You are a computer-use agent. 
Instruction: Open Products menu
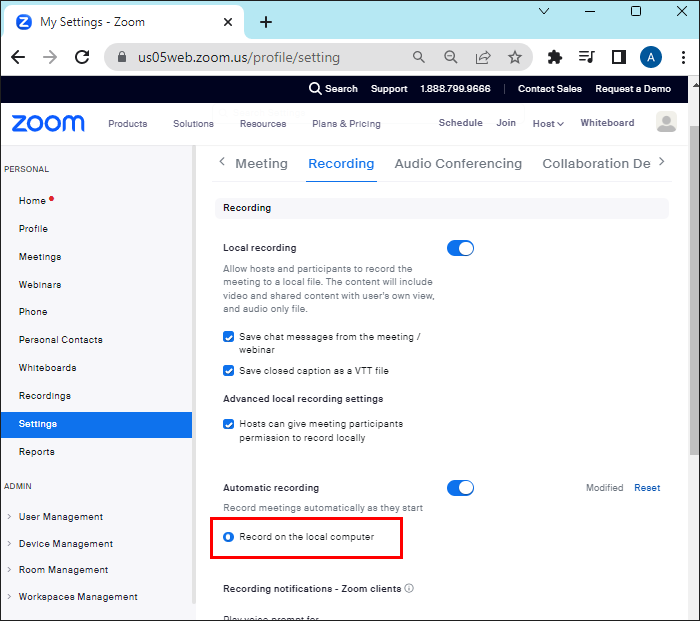pos(128,124)
